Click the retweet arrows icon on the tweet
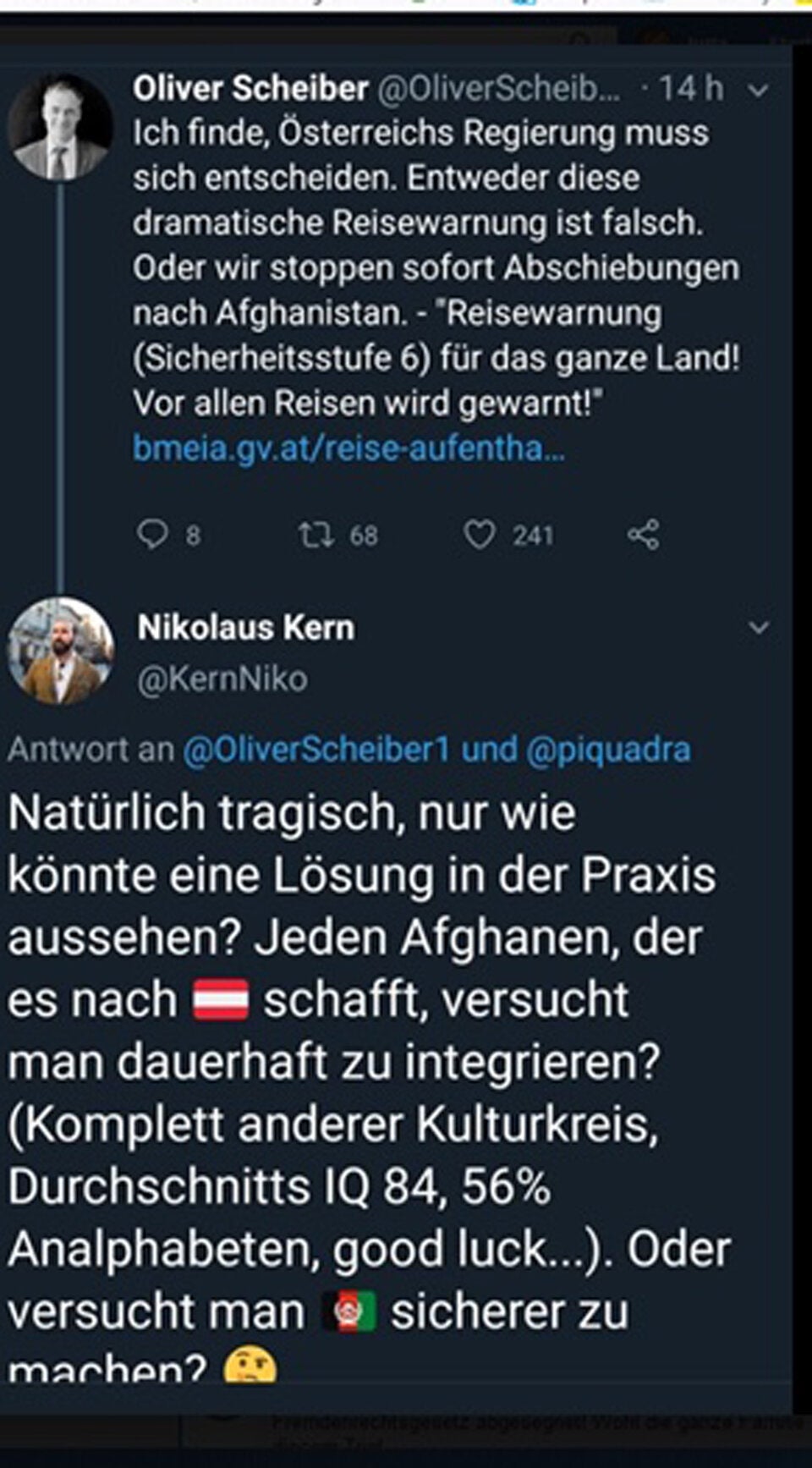This screenshot has height=1468, width=812. coord(315,534)
